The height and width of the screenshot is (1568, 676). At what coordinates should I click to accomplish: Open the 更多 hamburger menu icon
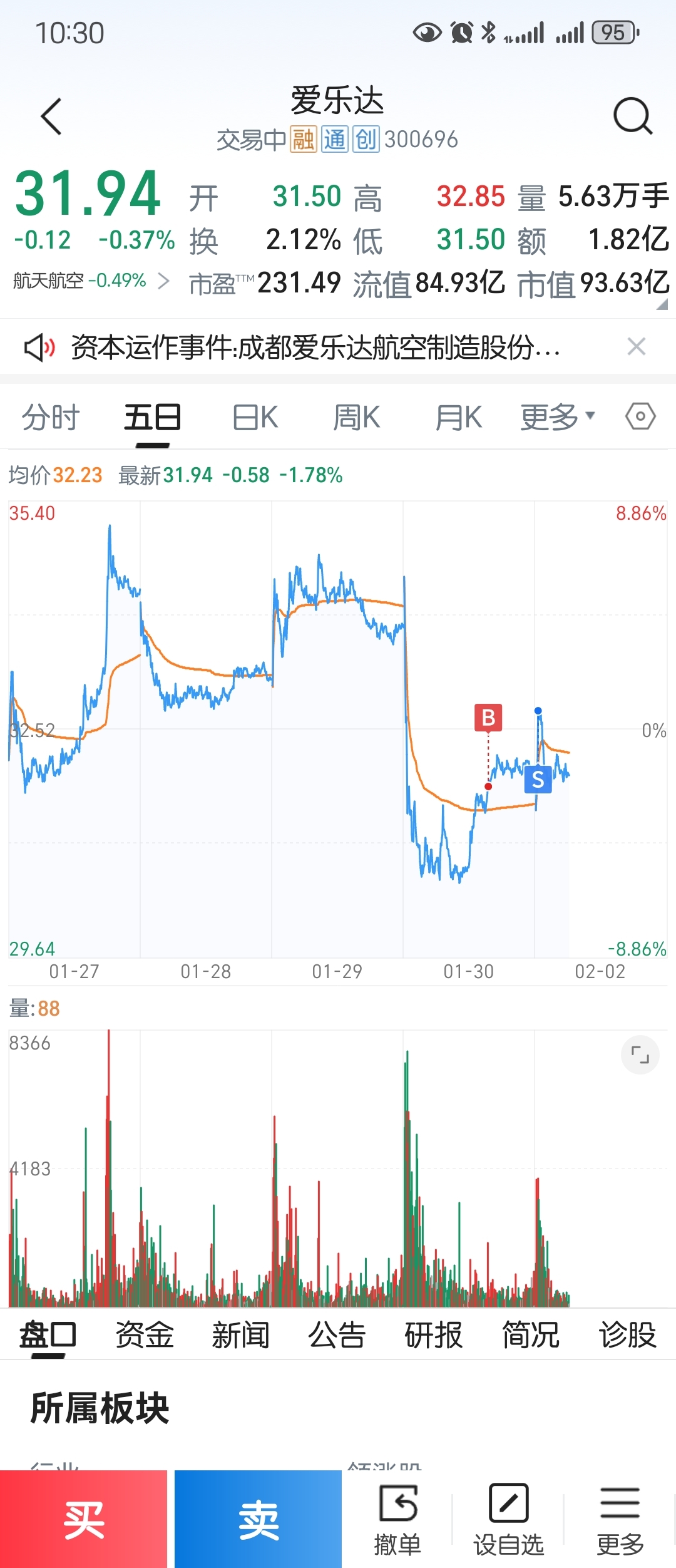pyautogui.click(x=620, y=1504)
